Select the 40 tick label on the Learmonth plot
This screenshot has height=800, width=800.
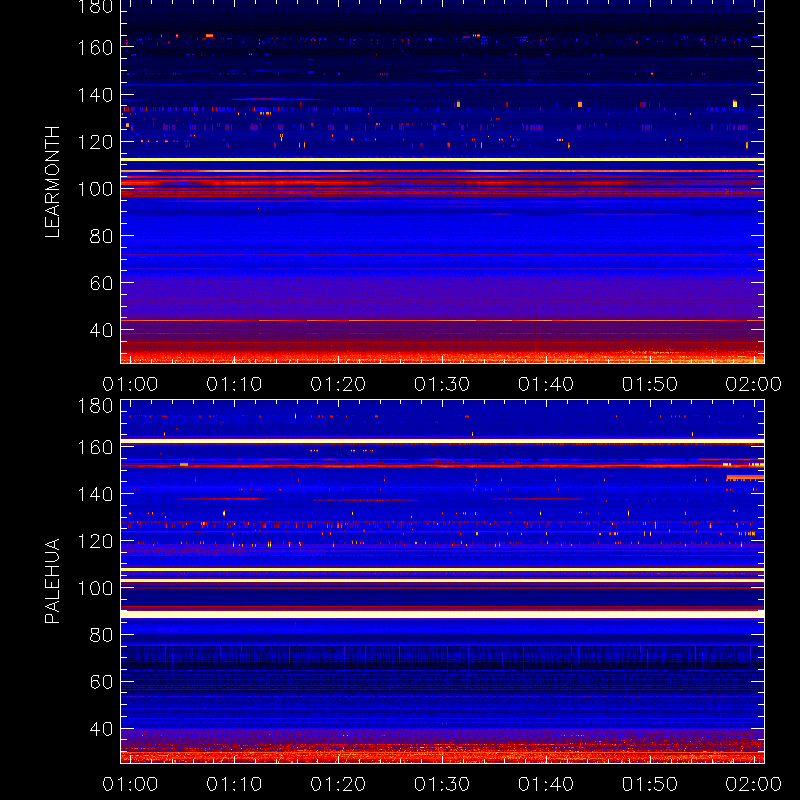101,330
